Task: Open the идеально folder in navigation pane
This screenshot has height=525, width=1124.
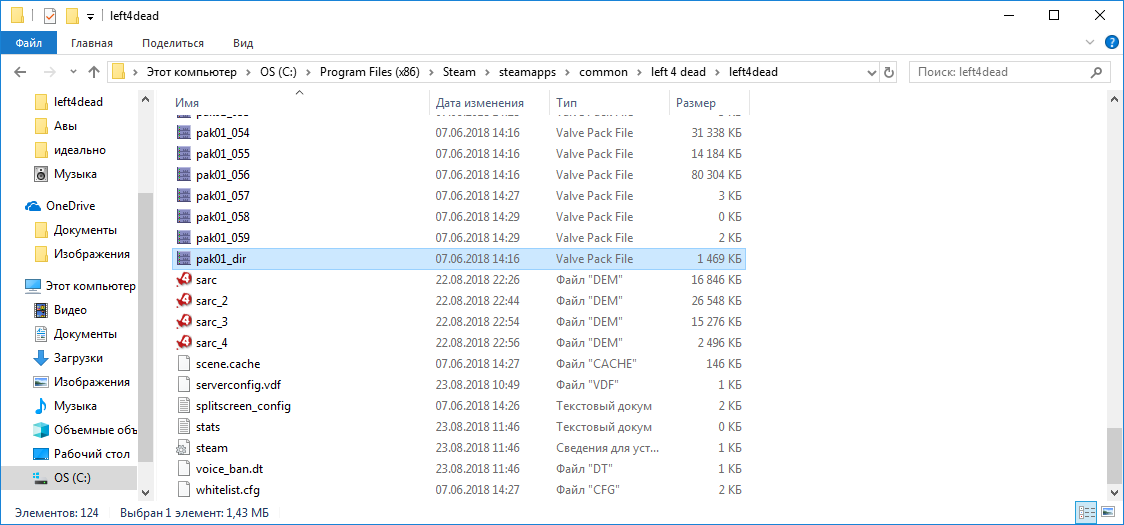Action: (70, 150)
